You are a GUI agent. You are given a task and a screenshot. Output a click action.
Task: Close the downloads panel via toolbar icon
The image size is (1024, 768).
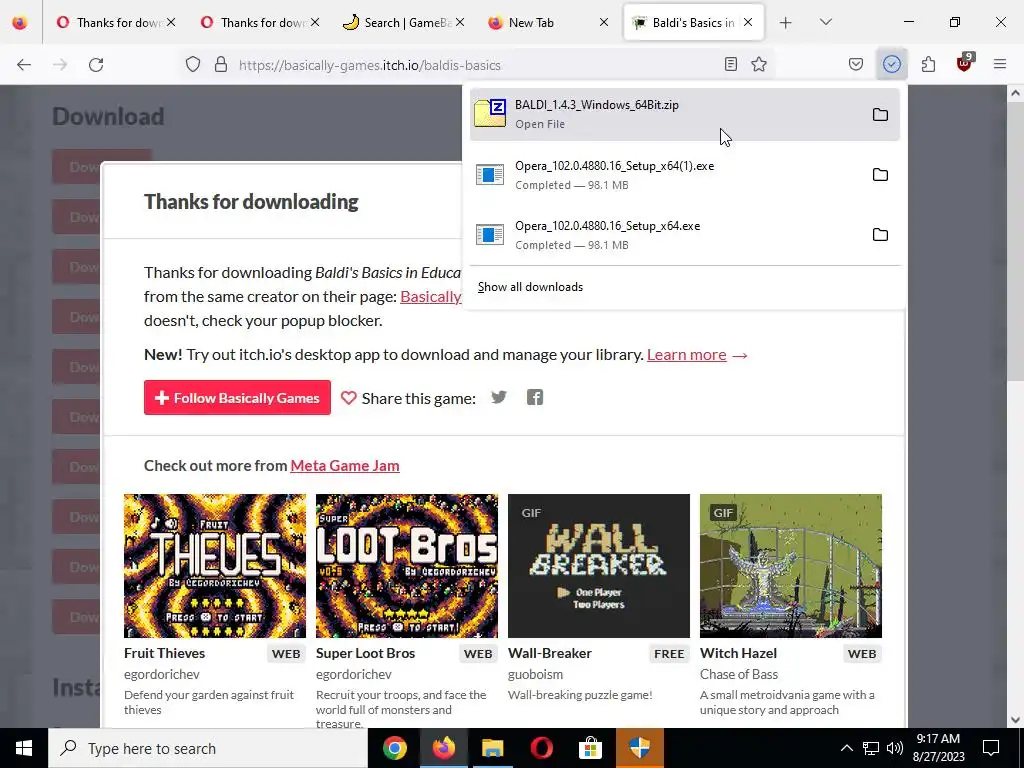tap(891, 64)
